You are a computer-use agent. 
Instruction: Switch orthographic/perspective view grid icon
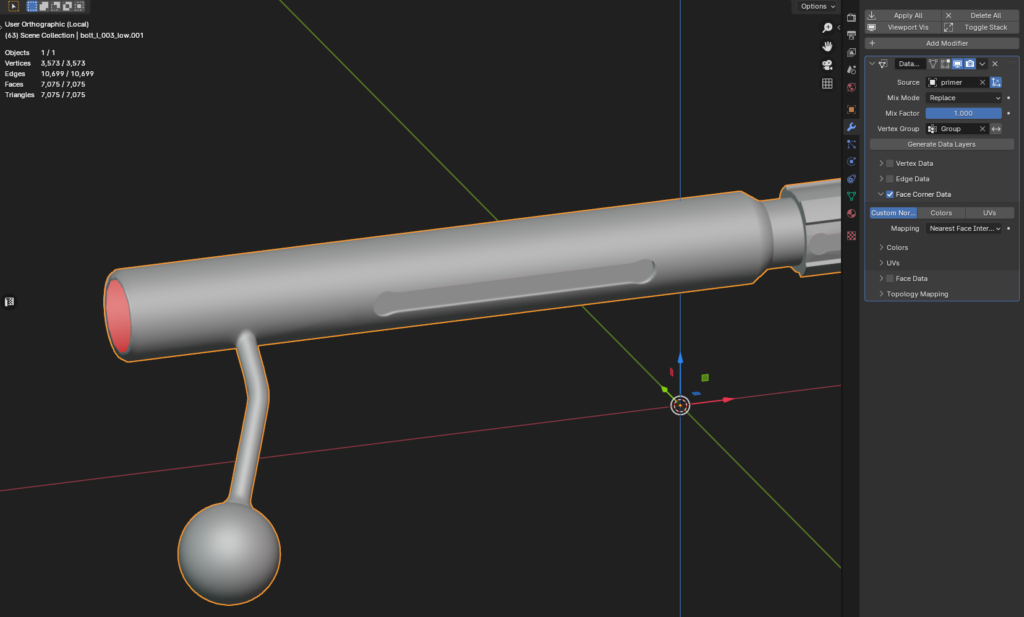[x=827, y=84]
